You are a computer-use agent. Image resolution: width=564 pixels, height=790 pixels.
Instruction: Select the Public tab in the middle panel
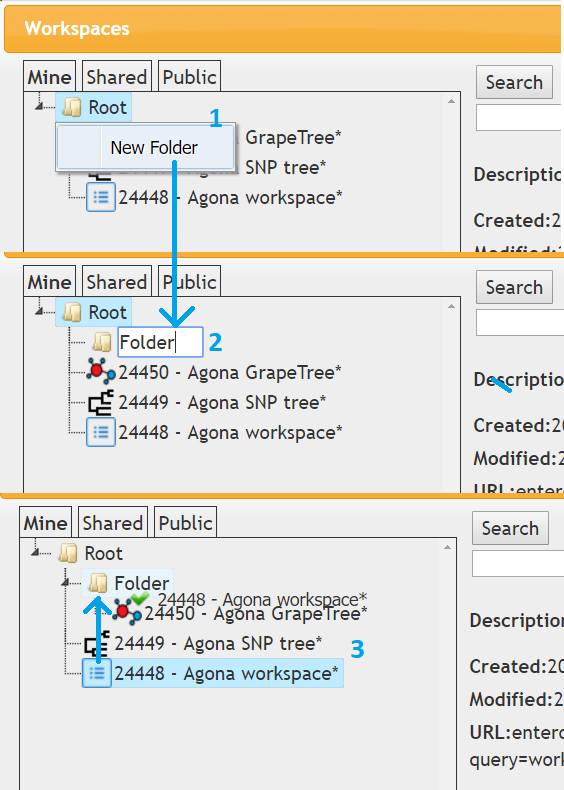pos(190,282)
